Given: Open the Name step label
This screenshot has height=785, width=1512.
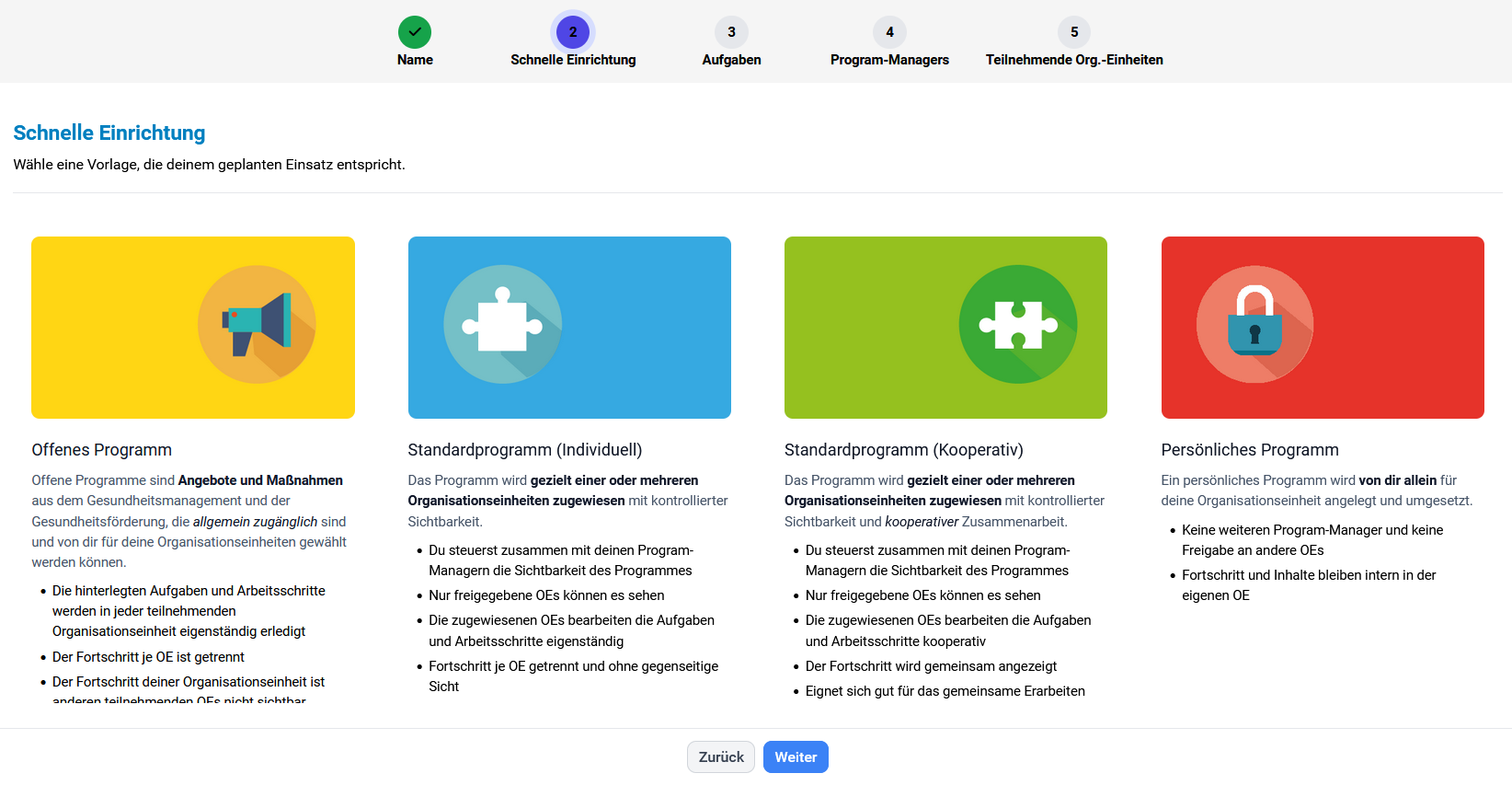Looking at the screenshot, I should point(415,60).
